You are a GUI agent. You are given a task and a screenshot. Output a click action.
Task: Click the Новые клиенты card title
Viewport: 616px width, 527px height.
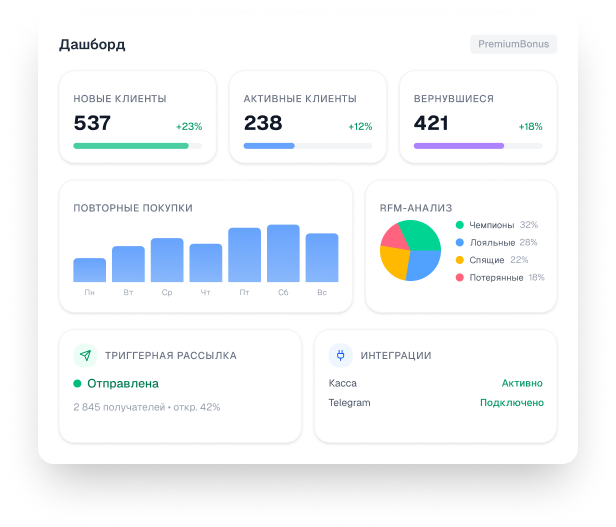[x=120, y=99]
